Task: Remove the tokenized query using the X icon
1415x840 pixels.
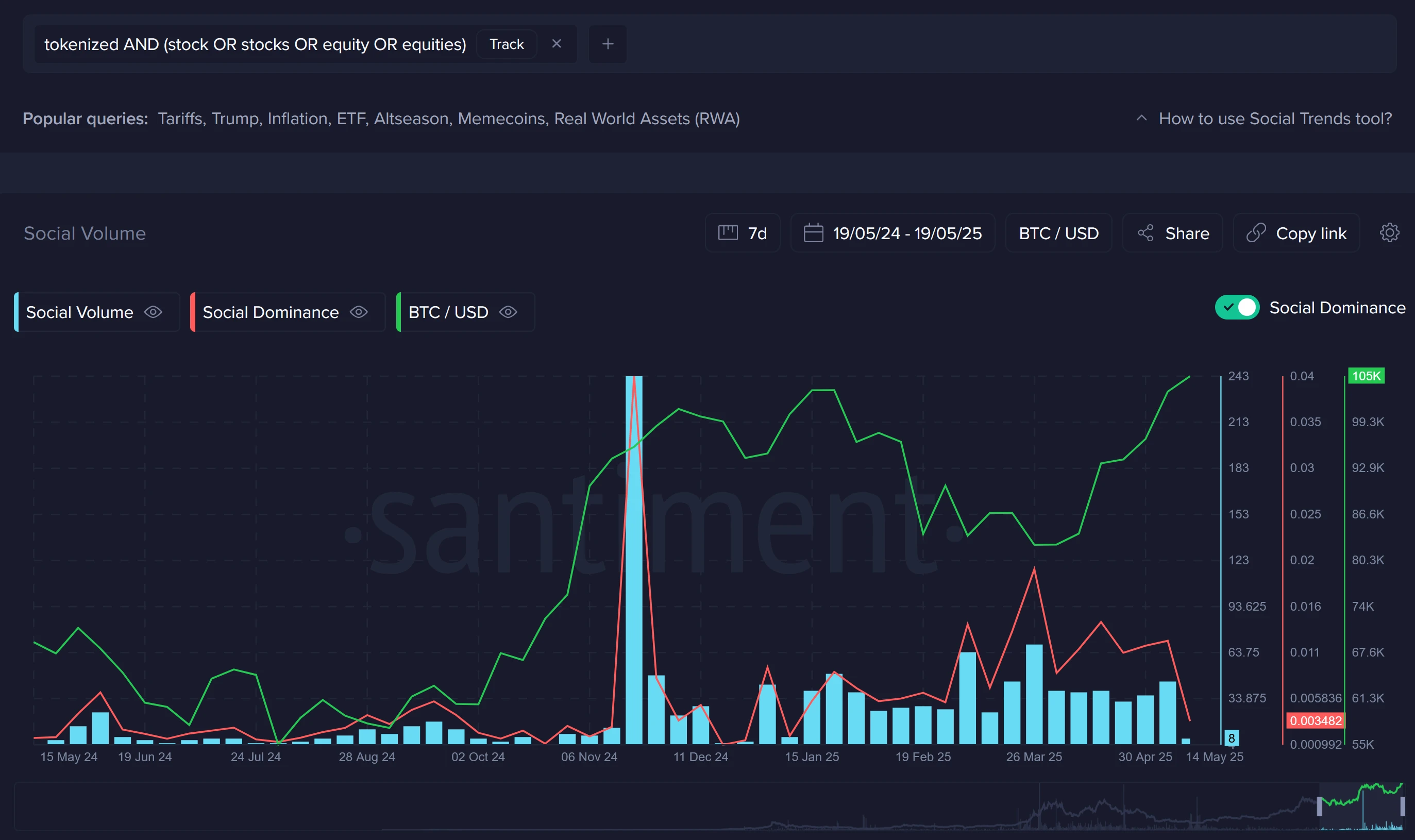Action: pos(557,44)
